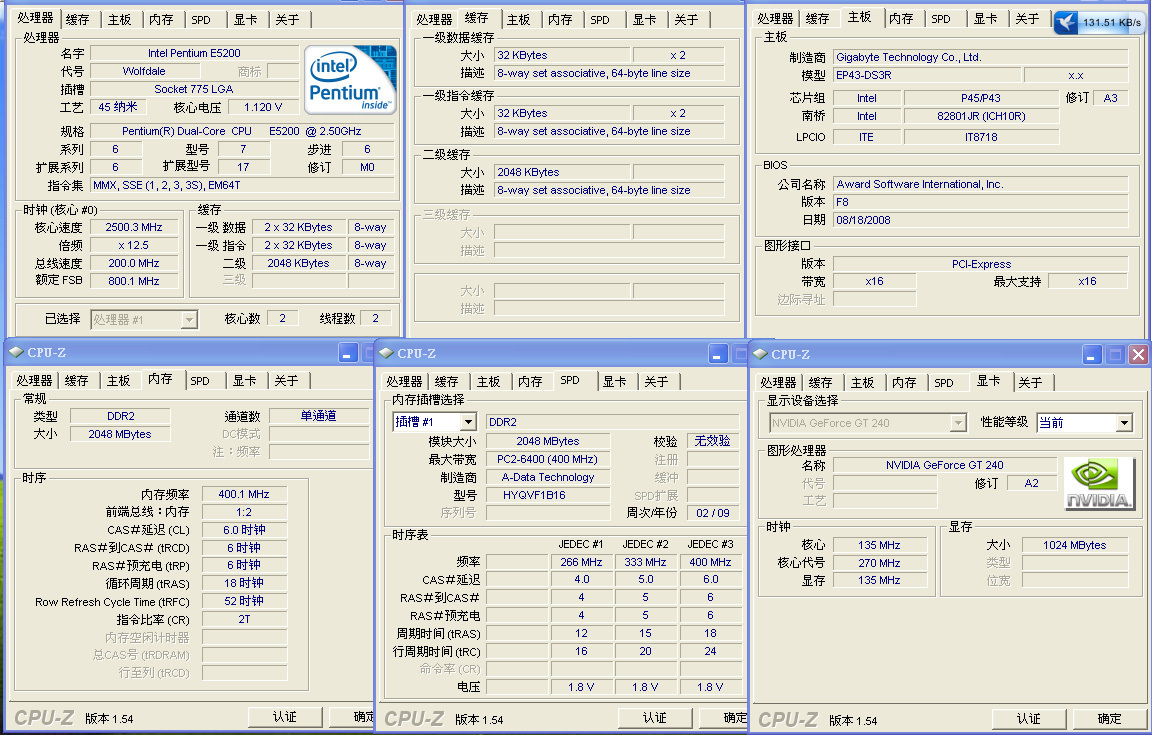Click the channel mode value "单通道"
Screen dimensions: 1152x735
coord(318,415)
